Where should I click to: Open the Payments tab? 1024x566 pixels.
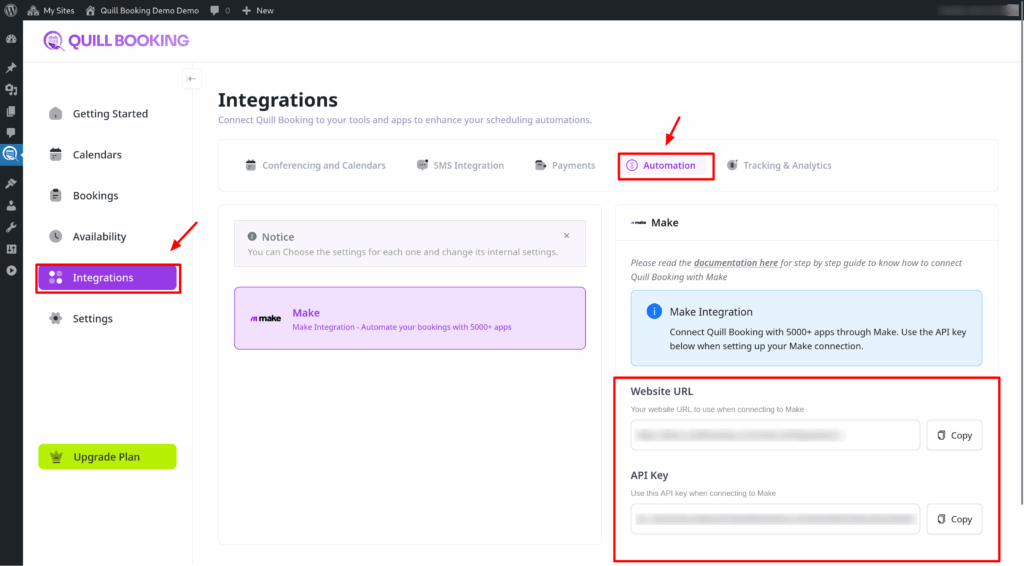[565, 165]
